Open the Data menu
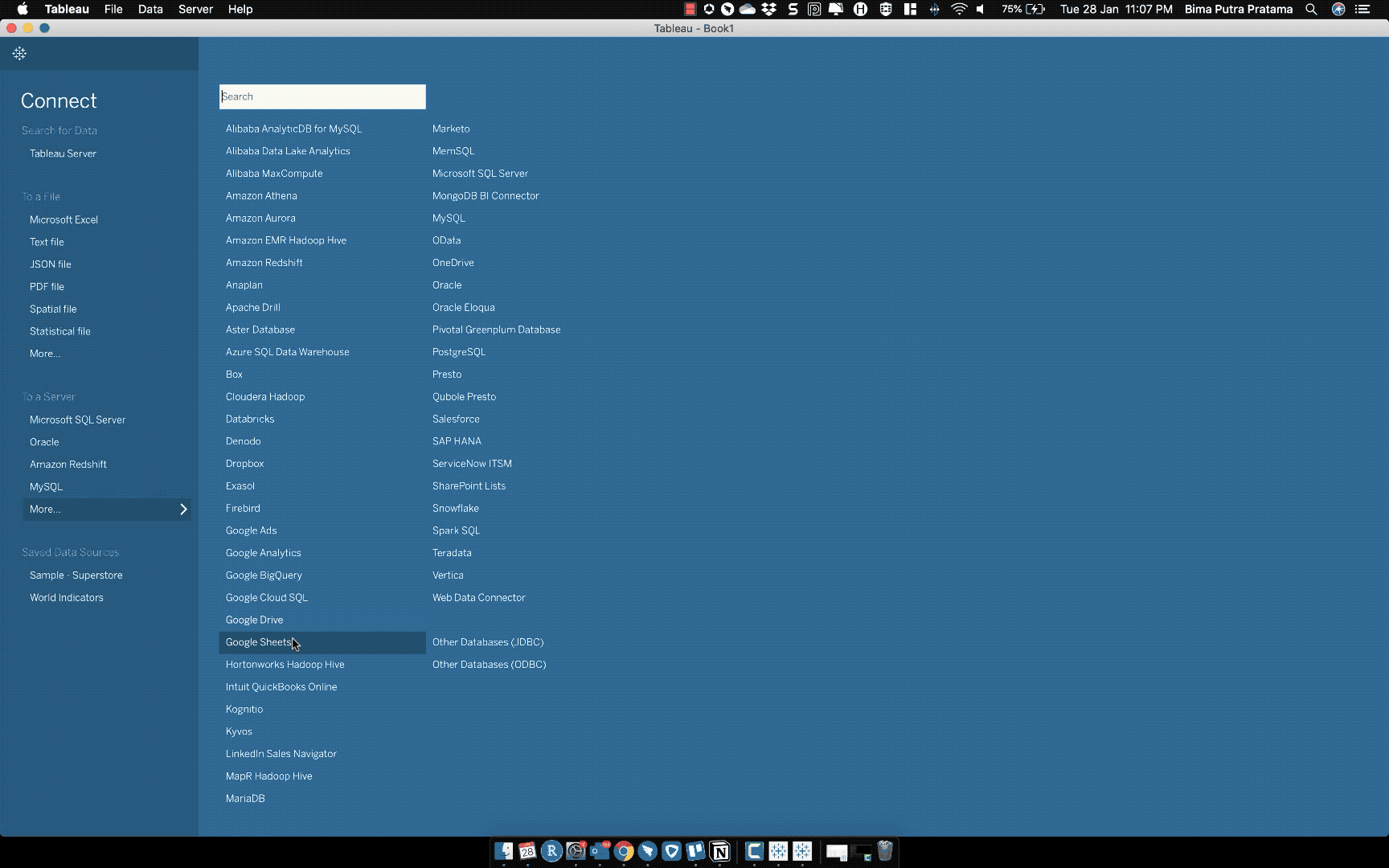Image resolution: width=1389 pixels, height=868 pixels. [150, 10]
